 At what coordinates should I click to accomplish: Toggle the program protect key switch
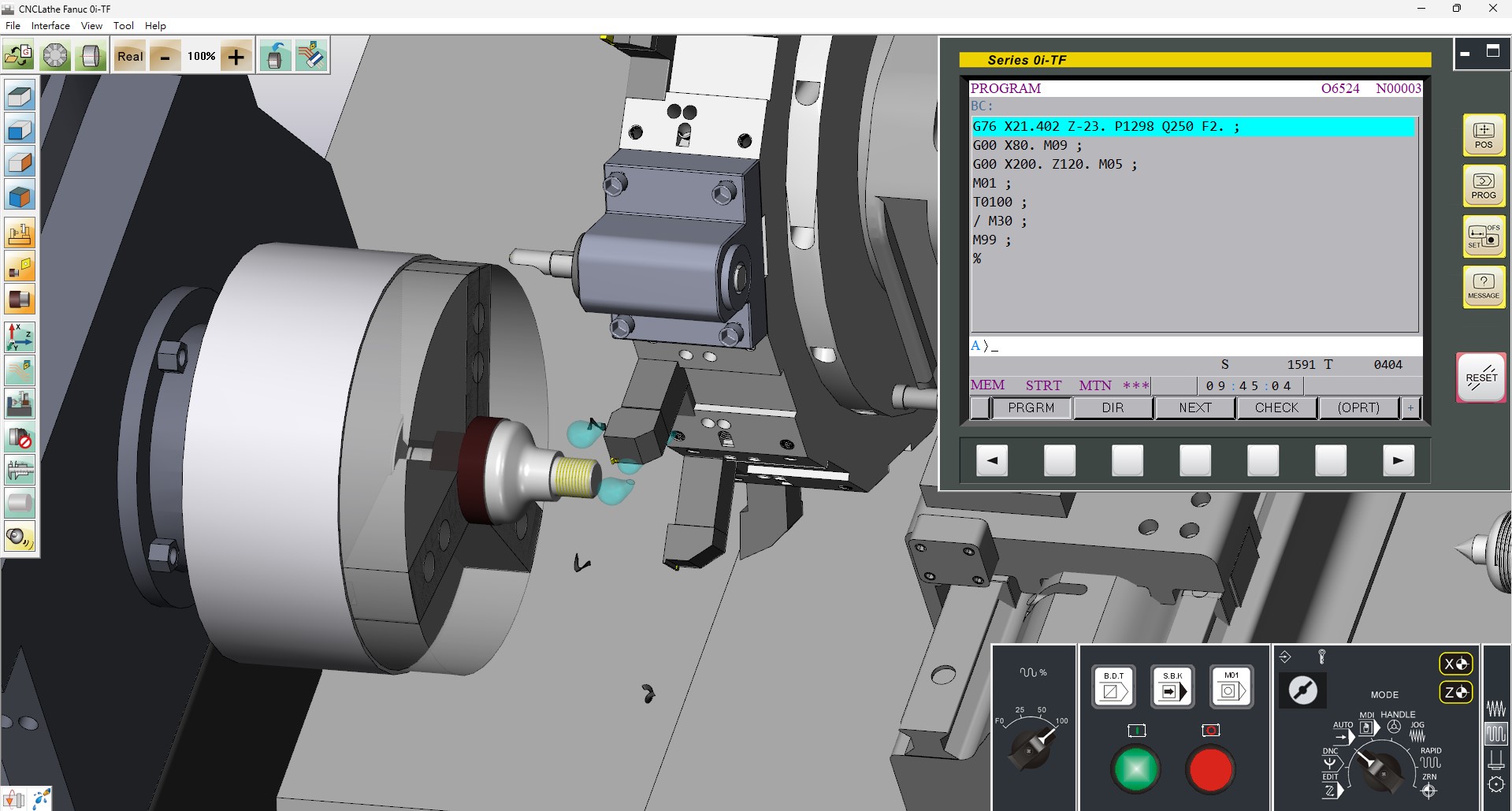1302,690
